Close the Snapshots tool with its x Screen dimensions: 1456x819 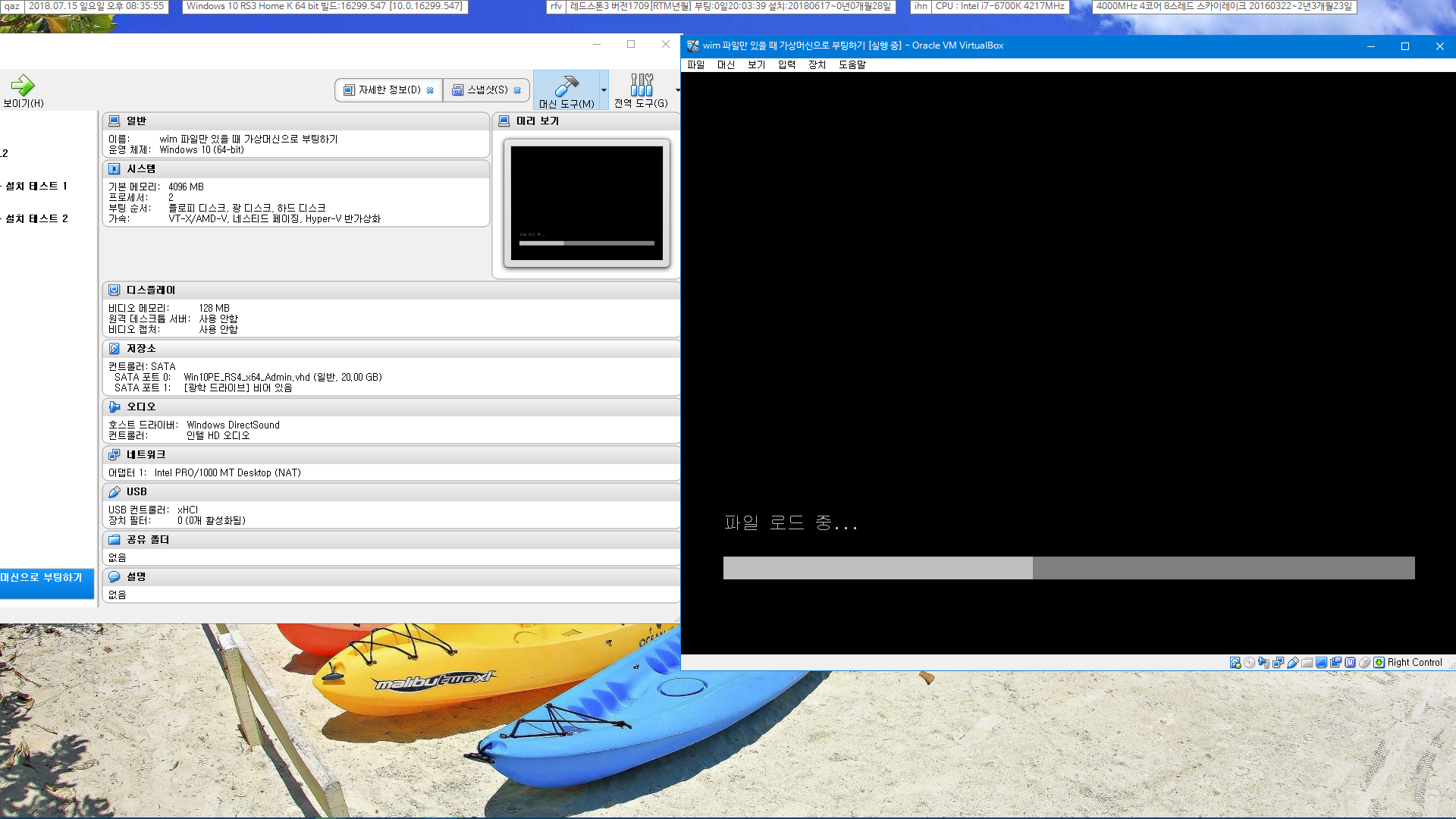point(517,90)
